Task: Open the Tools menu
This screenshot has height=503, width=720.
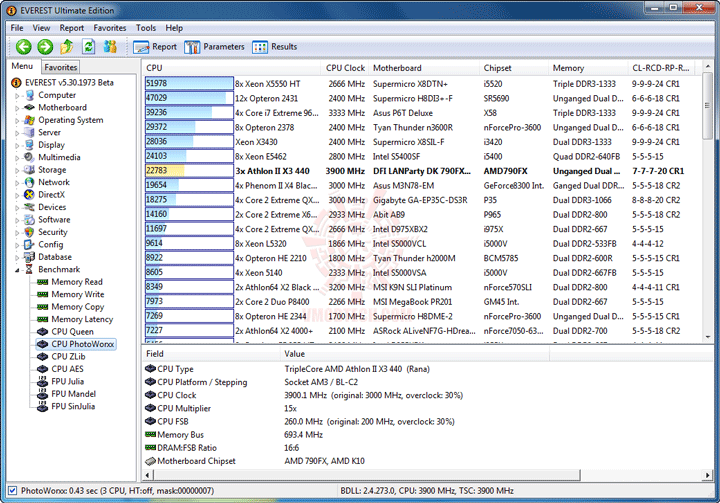Action: (x=146, y=28)
